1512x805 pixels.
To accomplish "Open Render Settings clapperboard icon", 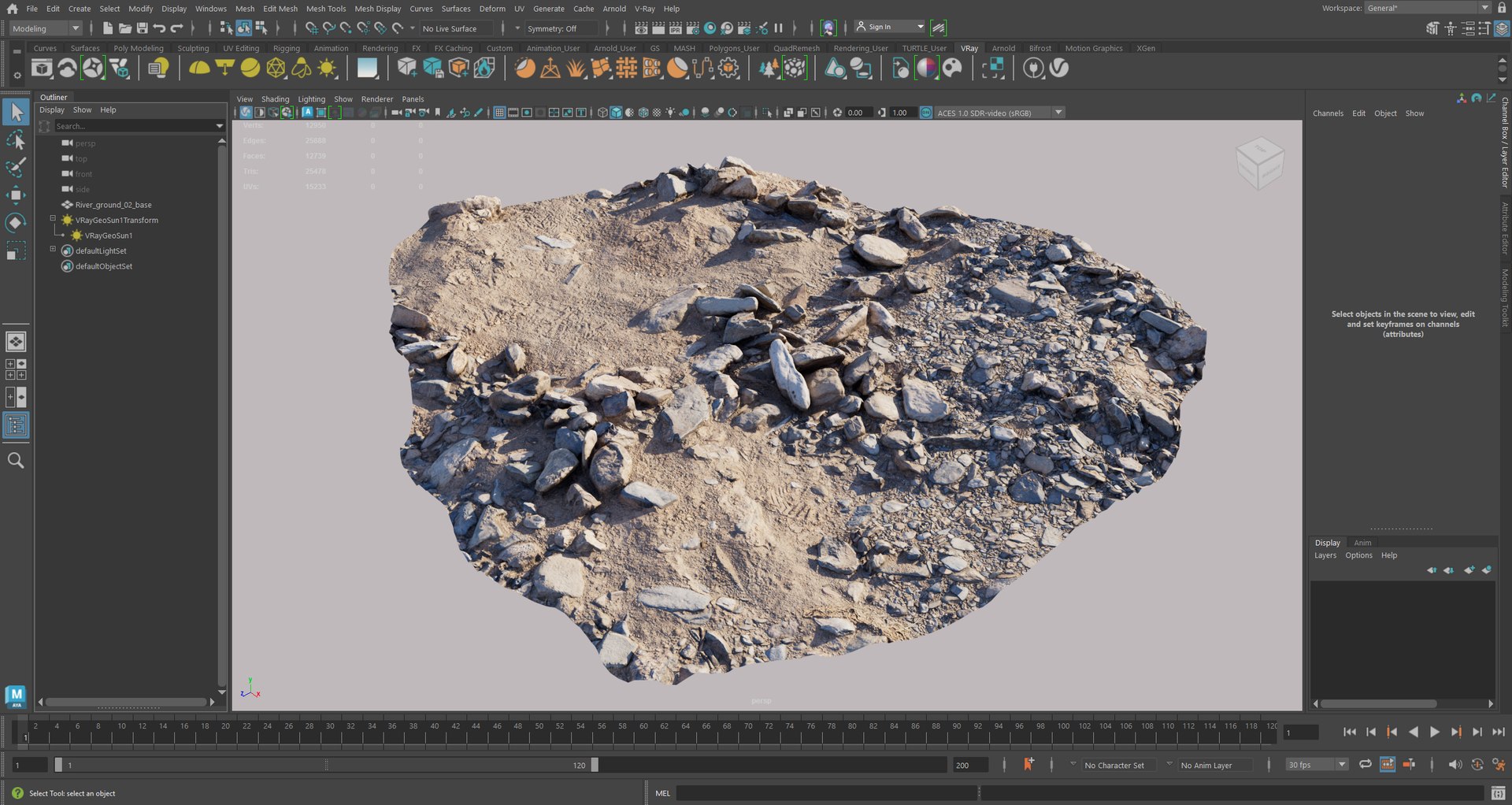I will (x=692, y=28).
